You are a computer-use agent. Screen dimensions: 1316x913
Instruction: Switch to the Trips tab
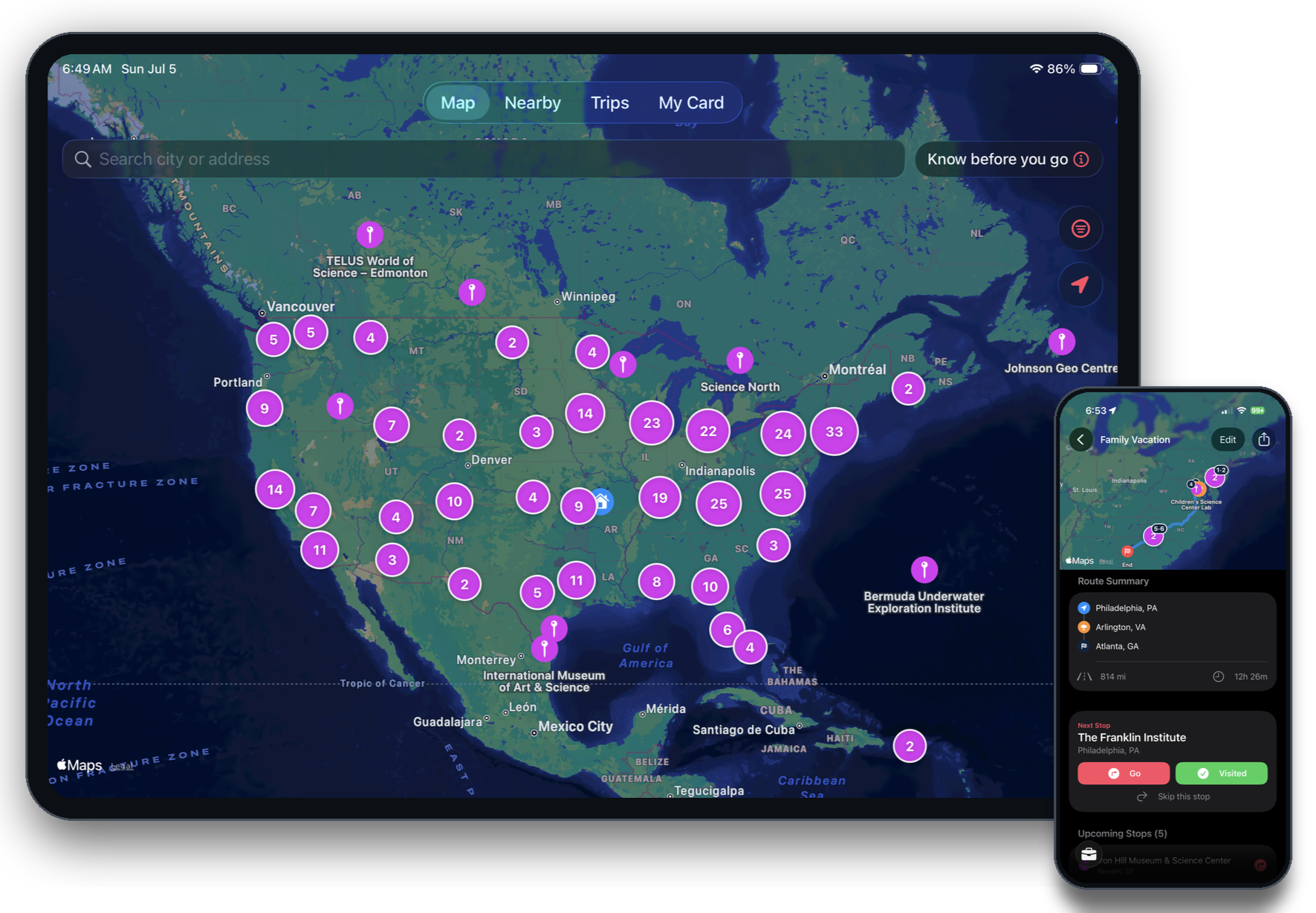[x=610, y=103]
